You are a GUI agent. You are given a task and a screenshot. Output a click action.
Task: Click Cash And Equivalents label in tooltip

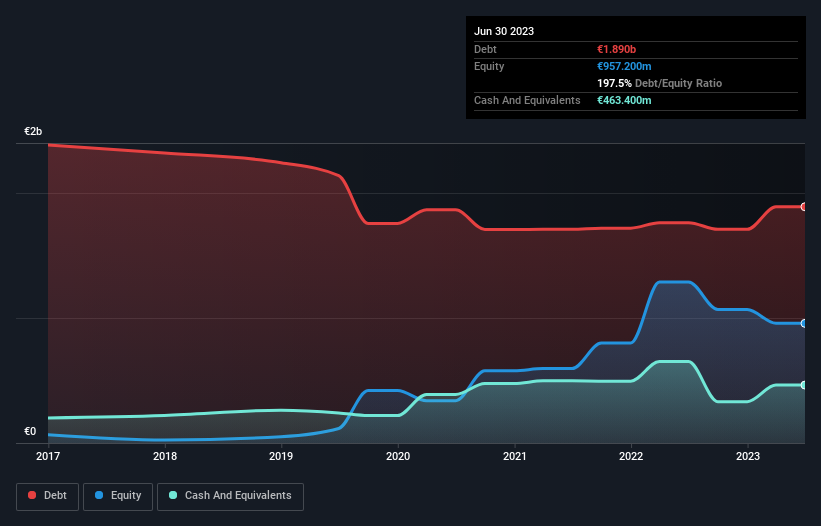(527, 100)
